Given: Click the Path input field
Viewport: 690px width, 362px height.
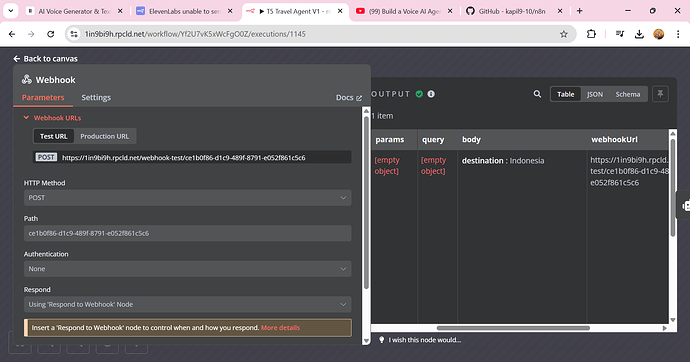Looking at the screenshot, I should [x=187, y=233].
